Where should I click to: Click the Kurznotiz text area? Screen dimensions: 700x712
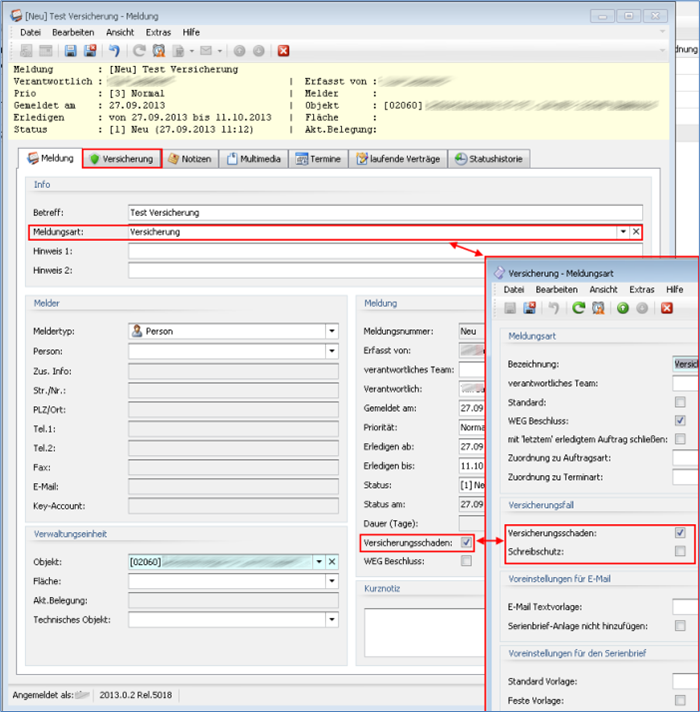[x=420, y=632]
